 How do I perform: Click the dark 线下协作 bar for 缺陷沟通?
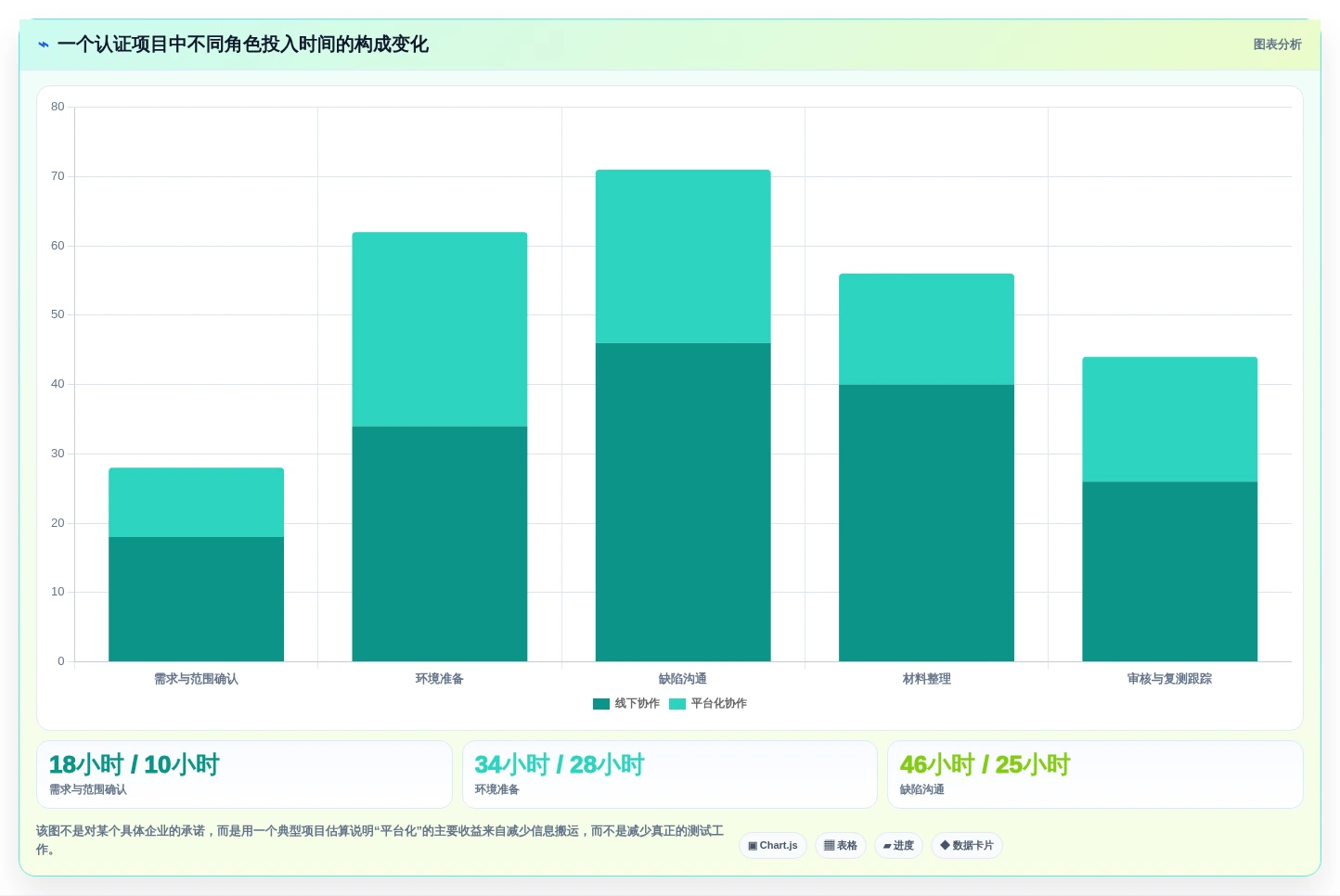pyautogui.click(x=683, y=502)
